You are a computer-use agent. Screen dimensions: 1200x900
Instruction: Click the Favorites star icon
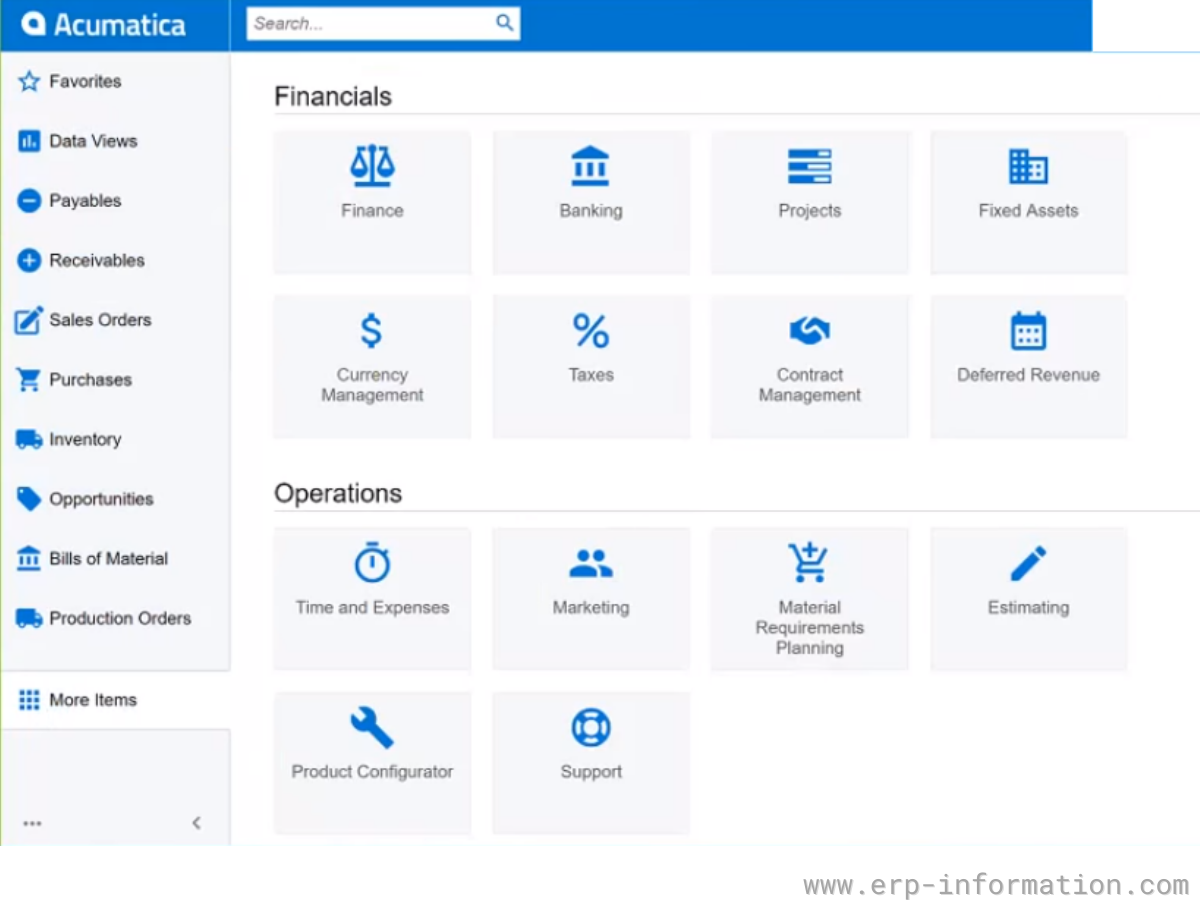pyautogui.click(x=29, y=82)
